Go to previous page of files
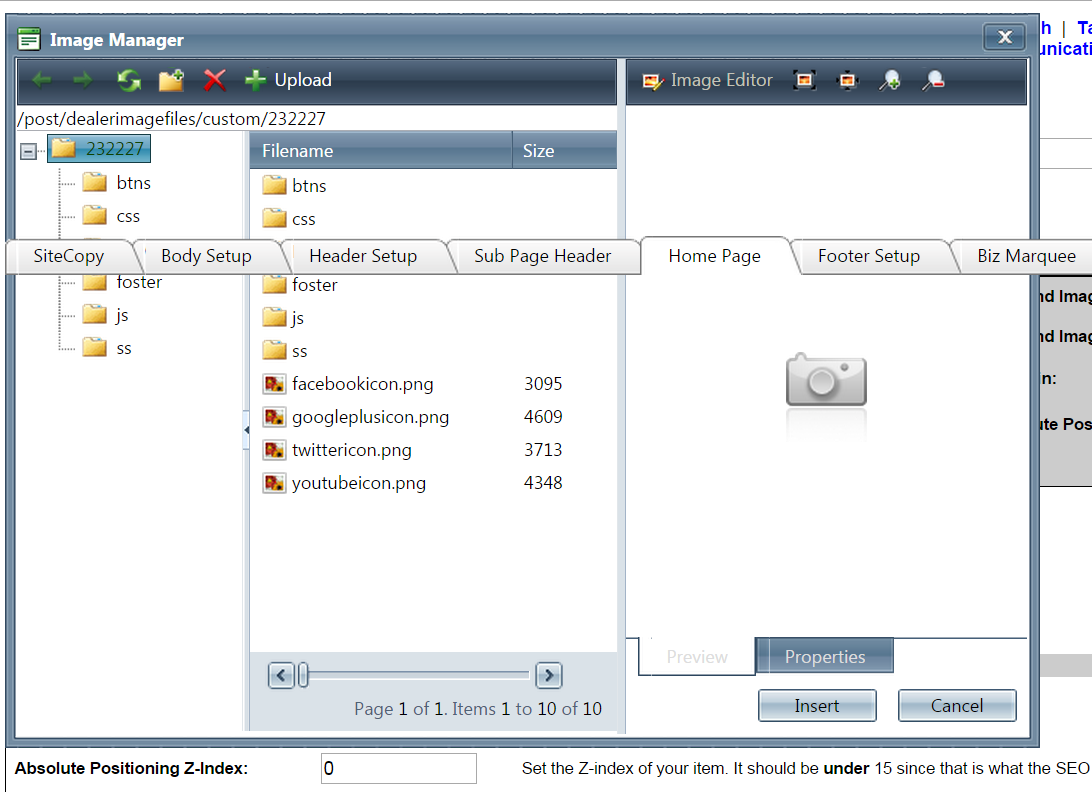Image resolution: width=1092 pixels, height=792 pixels. tap(281, 675)
